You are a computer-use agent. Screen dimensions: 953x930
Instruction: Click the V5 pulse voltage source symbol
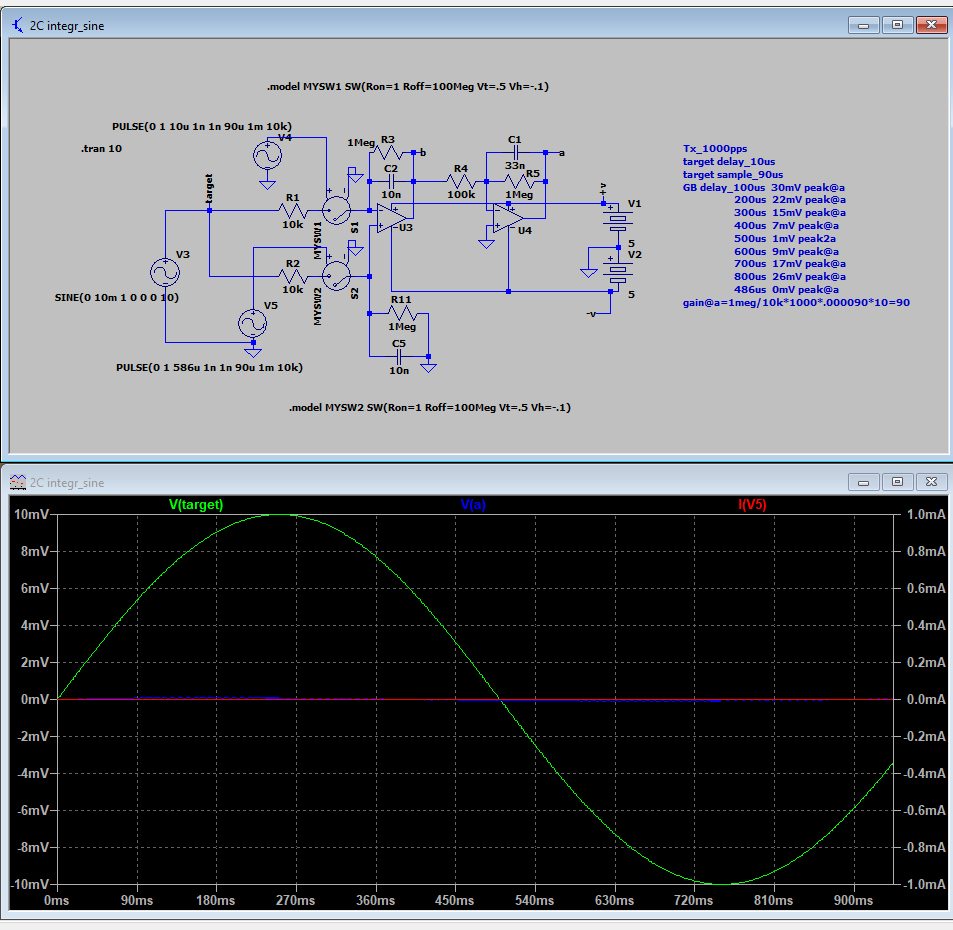coord(252,323)
